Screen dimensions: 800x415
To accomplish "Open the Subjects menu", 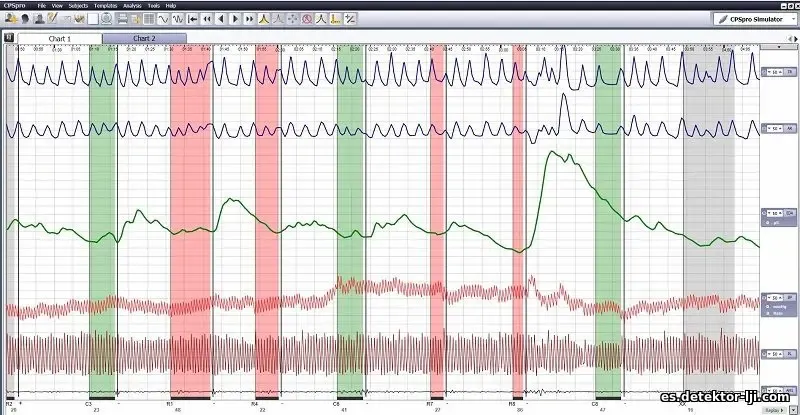I will tap(79, 6).
